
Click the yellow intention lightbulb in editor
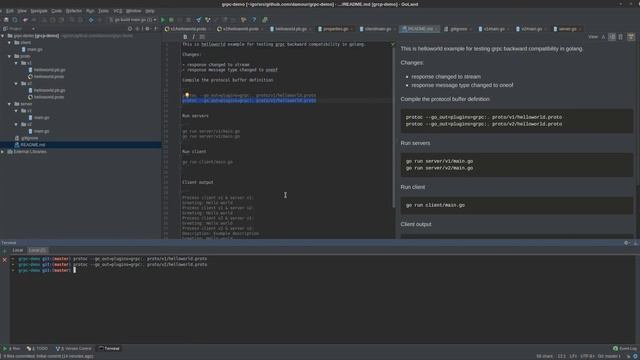pos(187,95)
